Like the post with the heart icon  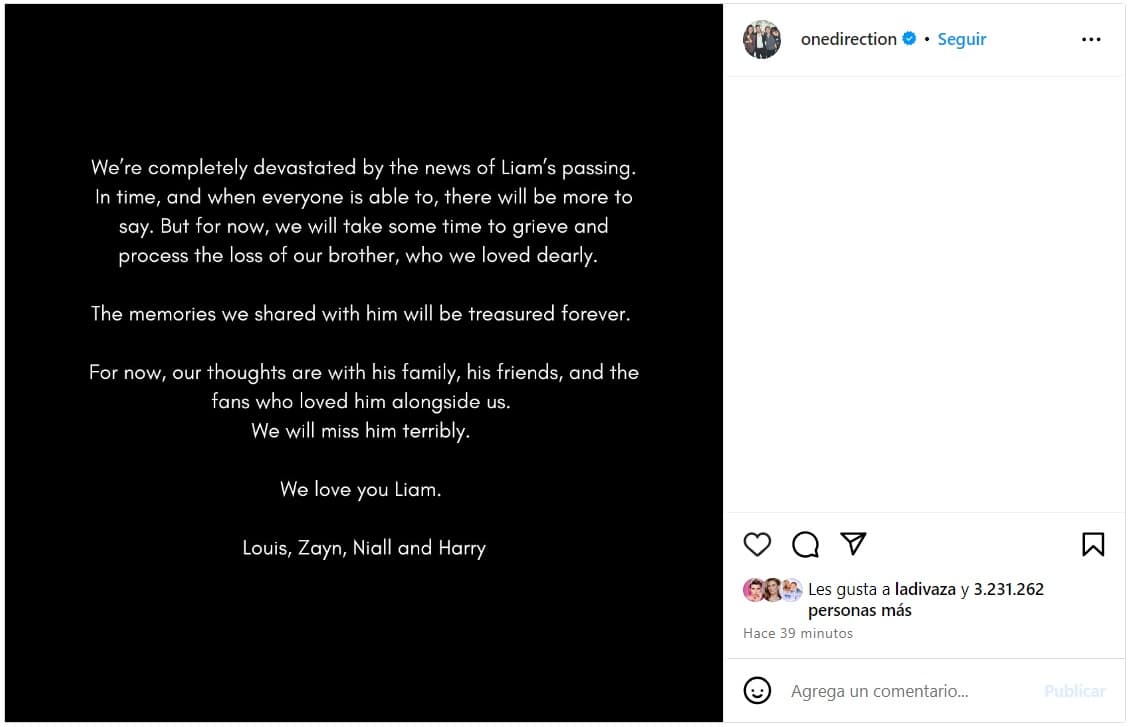click(757, 544)
